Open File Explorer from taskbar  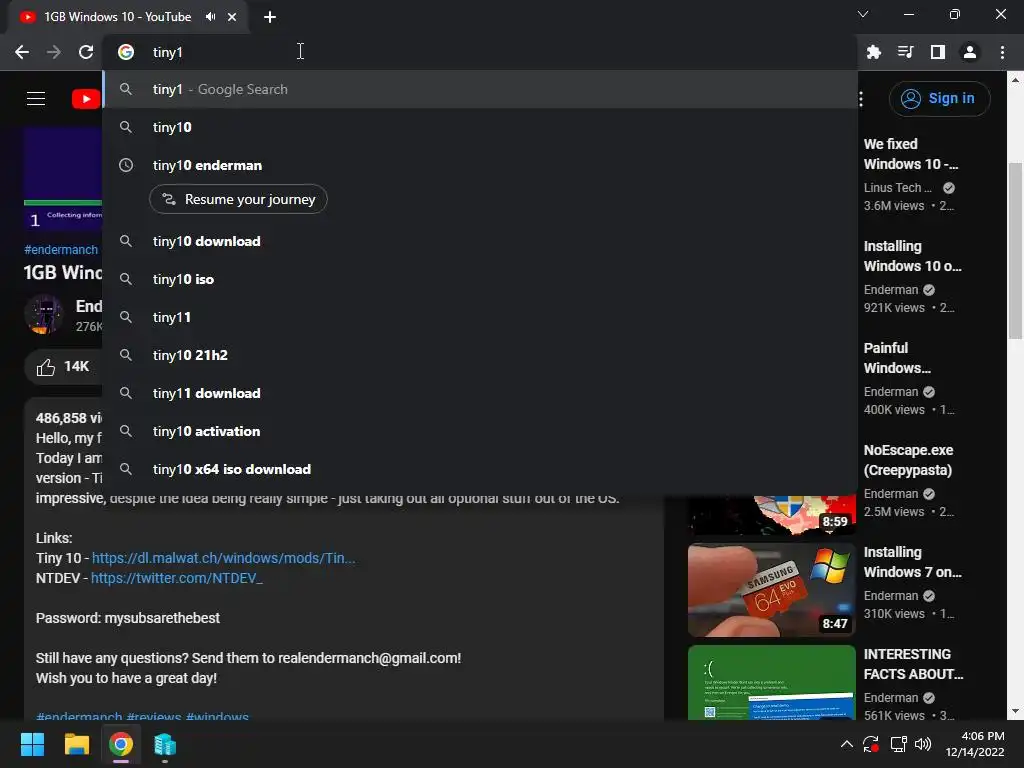(x=76, y=744)
